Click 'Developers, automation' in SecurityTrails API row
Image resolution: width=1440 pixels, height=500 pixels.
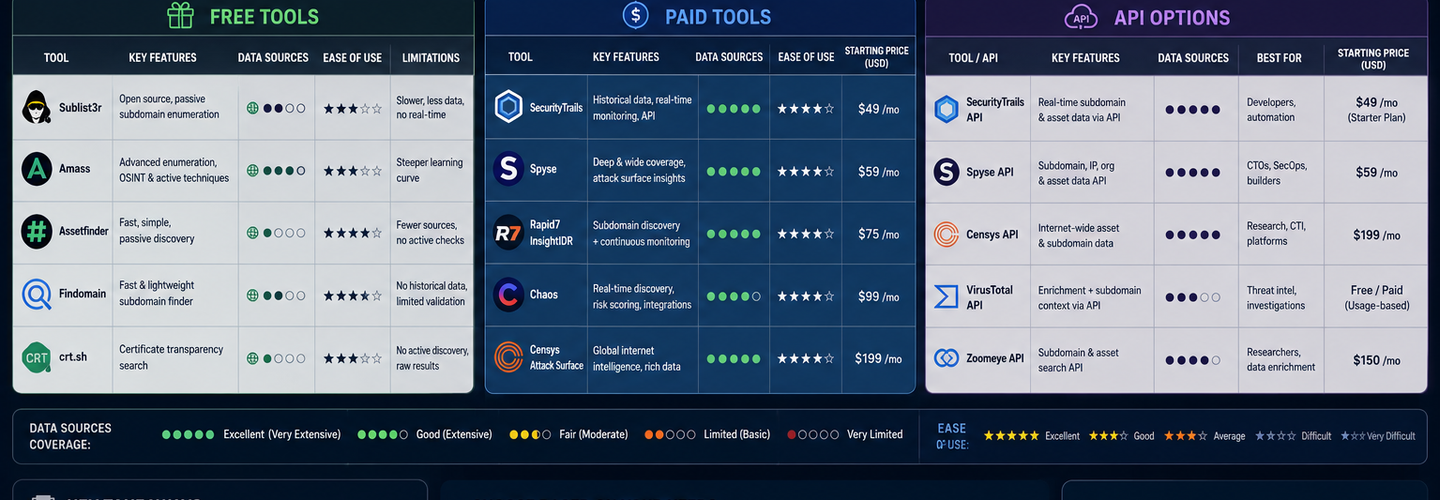(1271, 109)
